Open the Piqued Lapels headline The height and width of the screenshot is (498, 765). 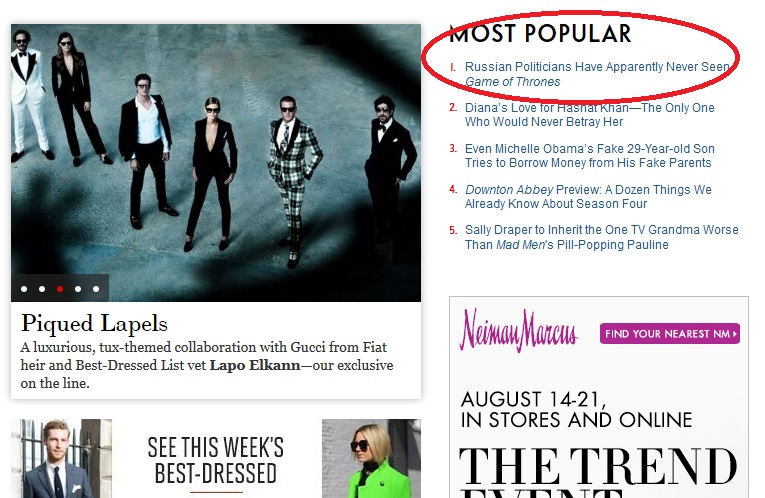(x=94, y=323)
